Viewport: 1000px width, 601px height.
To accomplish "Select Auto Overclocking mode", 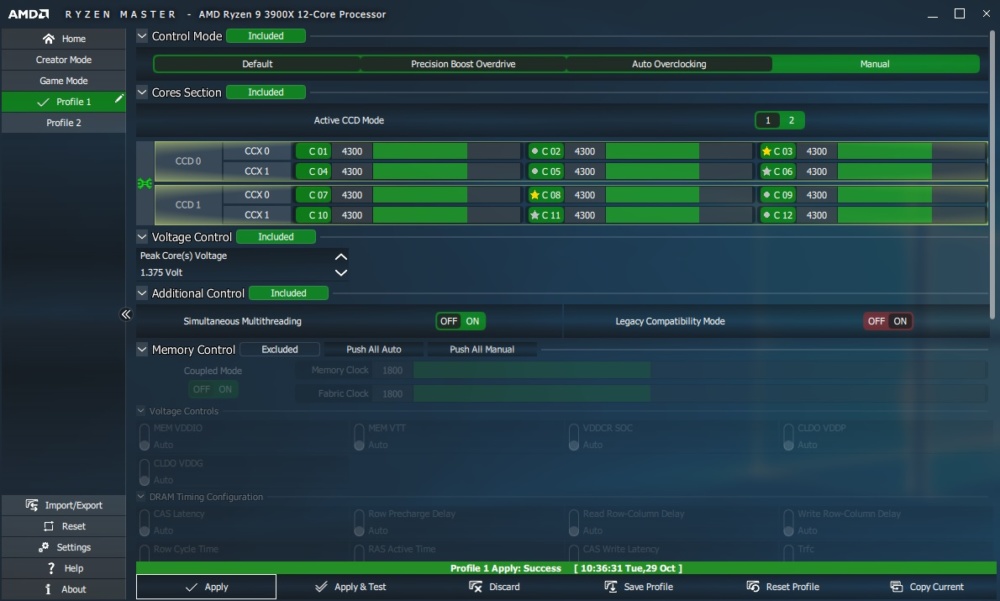I will tap(669, 64).
